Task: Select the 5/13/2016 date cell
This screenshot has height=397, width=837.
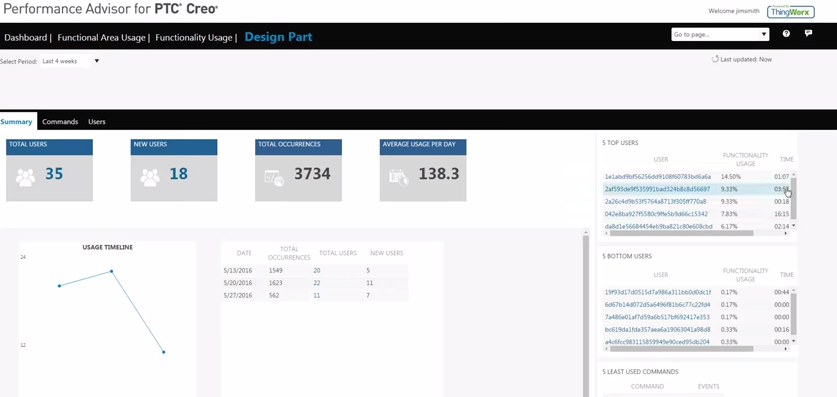Action: [x=237, y=271]
